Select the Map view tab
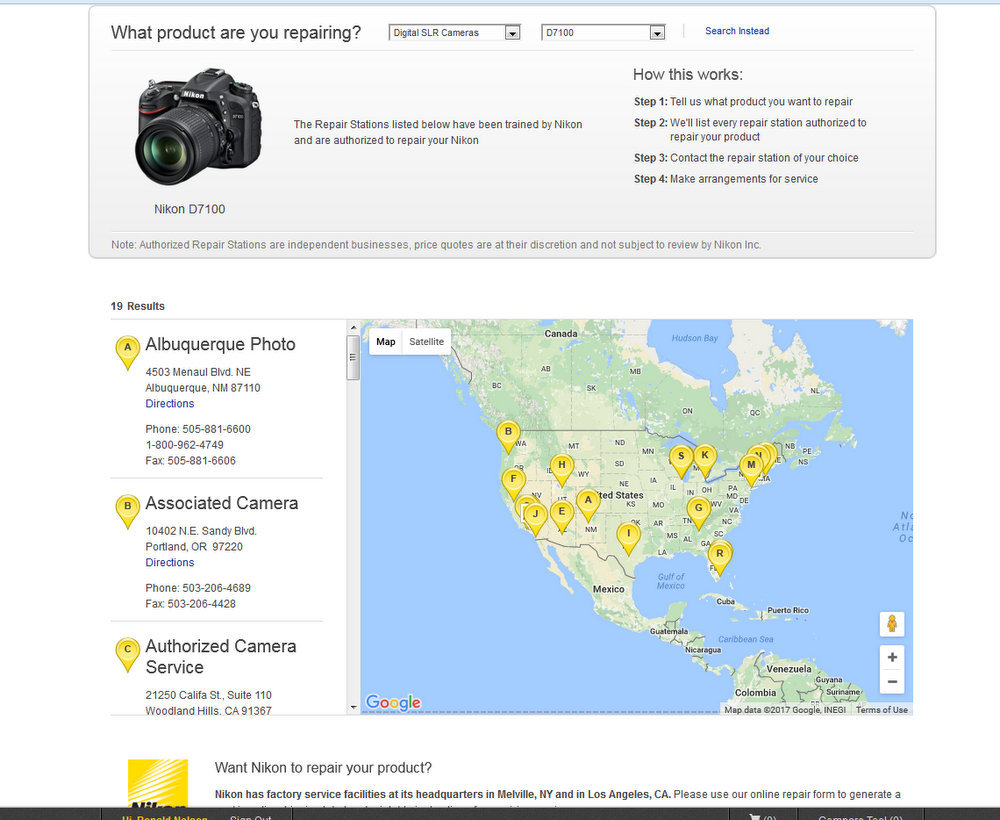This screenshot has width=1000, height=820. point(386,342)
